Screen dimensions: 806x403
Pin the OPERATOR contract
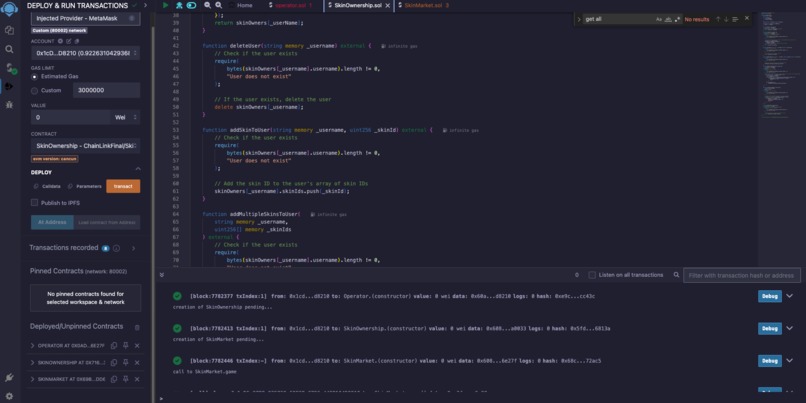(125, 345)
